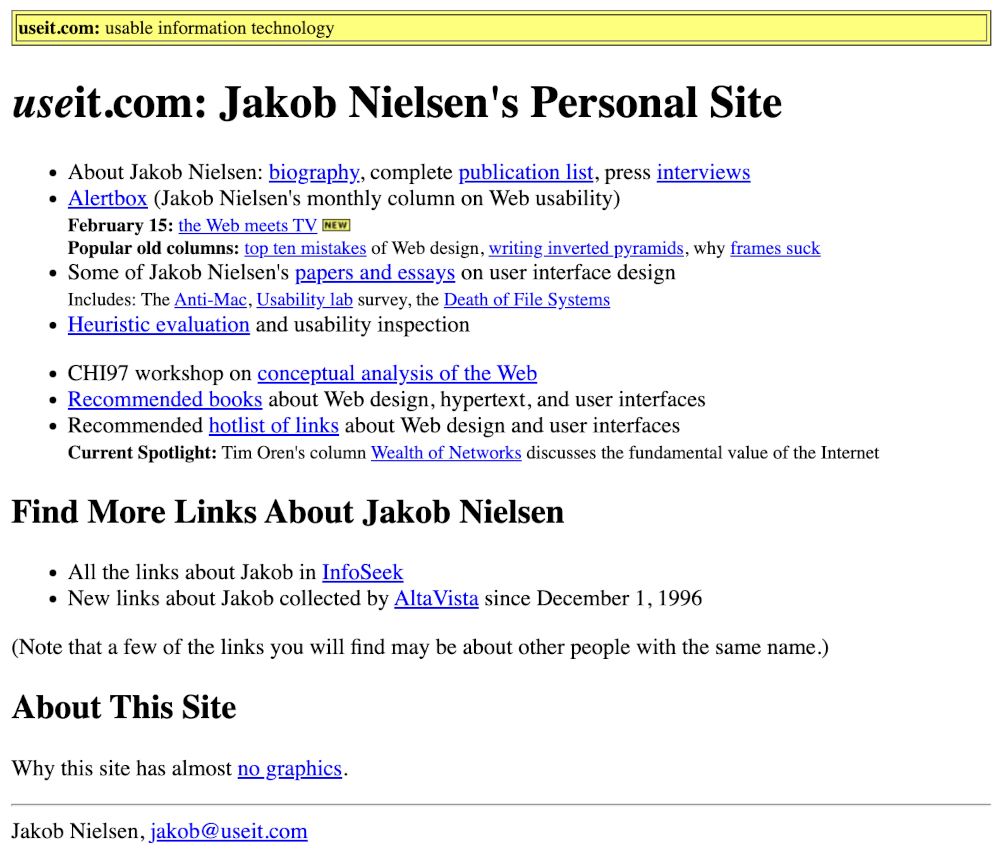Viewport: 1000px width, 858px height.
Task: View Recommended books link
Action: click(165, 399)
